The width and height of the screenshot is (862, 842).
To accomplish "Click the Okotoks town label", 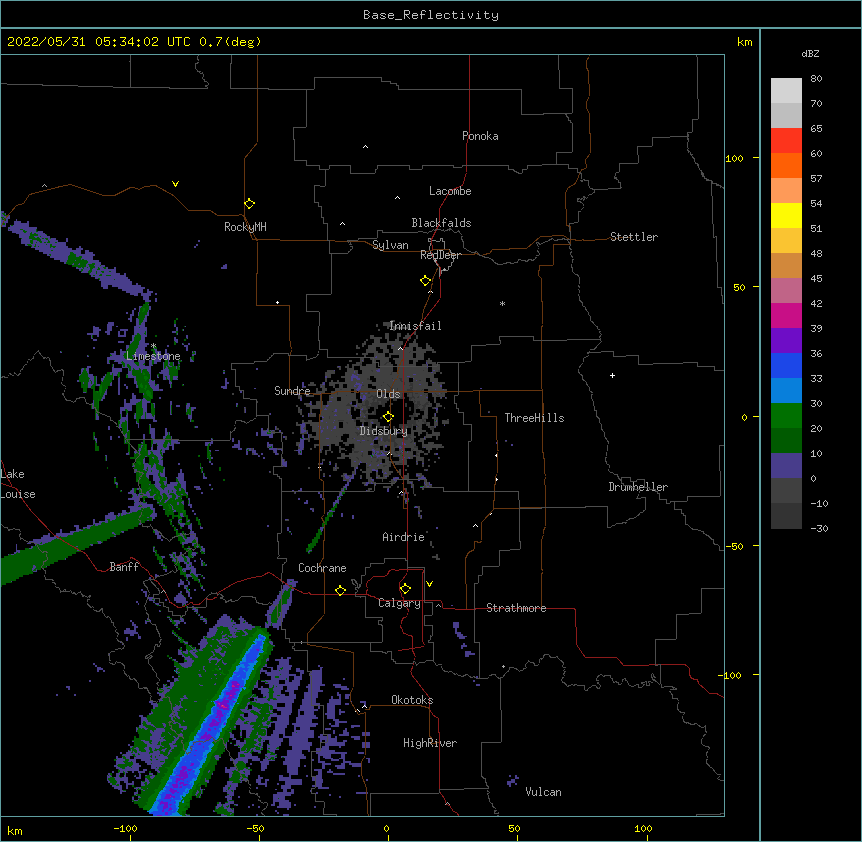I will 412,700.
